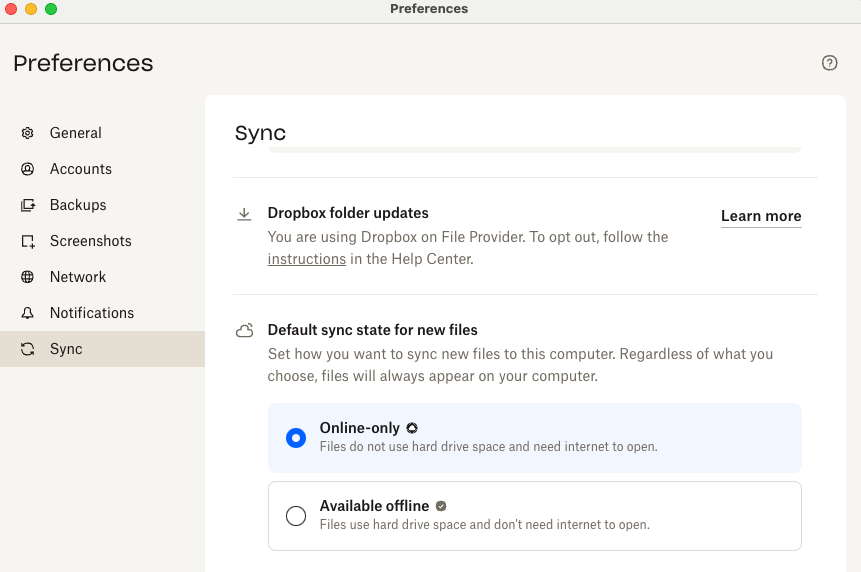861x572 pixels.
Task: Click the Backups icon in sidebar
Action: tap(27, 205)
